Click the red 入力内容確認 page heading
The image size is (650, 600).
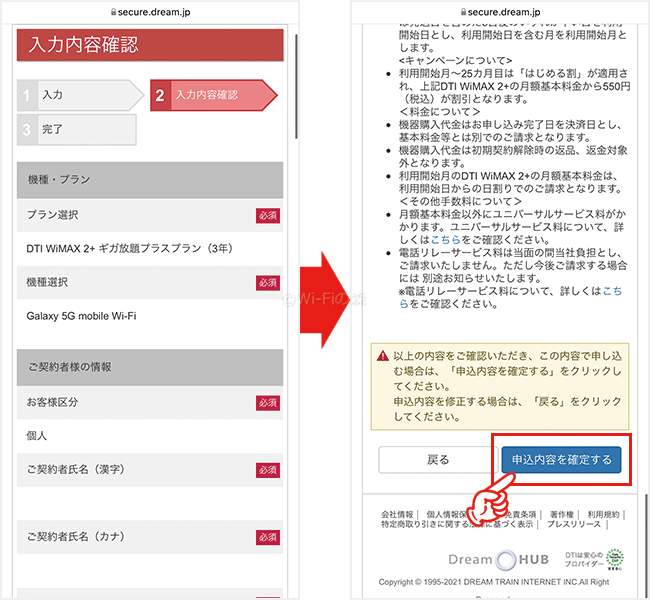point(150,45)
